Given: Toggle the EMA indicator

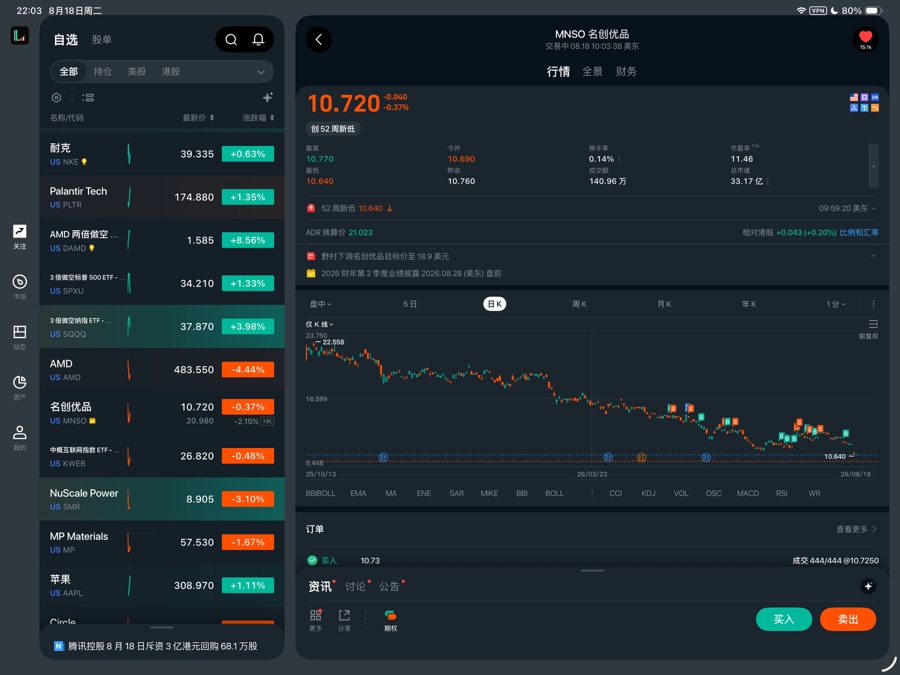Looking at the screenshot, I should click(358, 493).
